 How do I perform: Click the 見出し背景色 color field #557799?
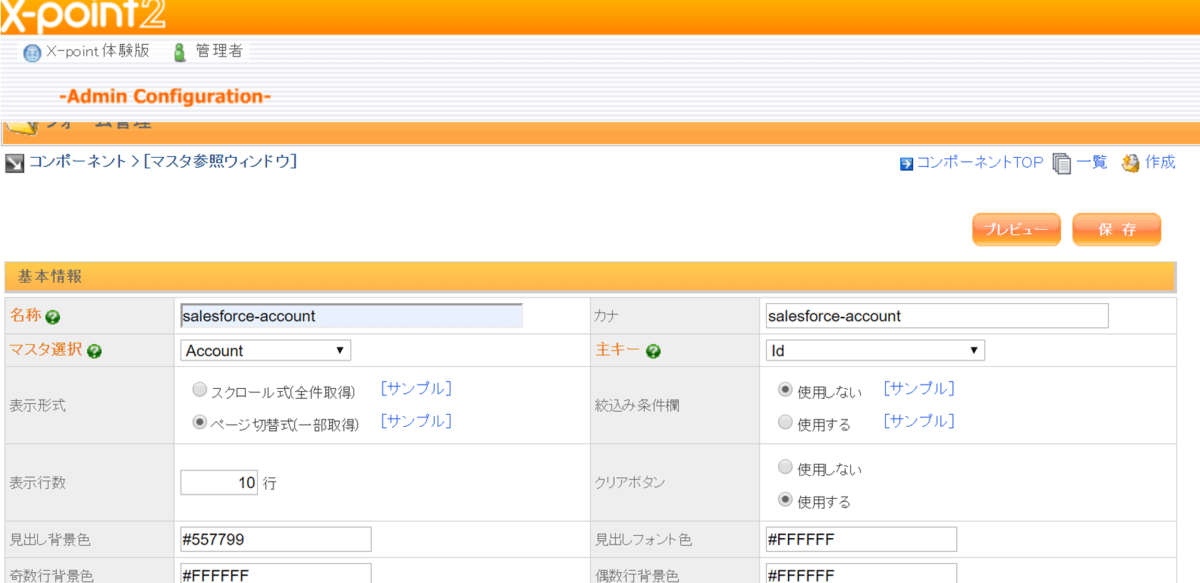click(276, 540)
